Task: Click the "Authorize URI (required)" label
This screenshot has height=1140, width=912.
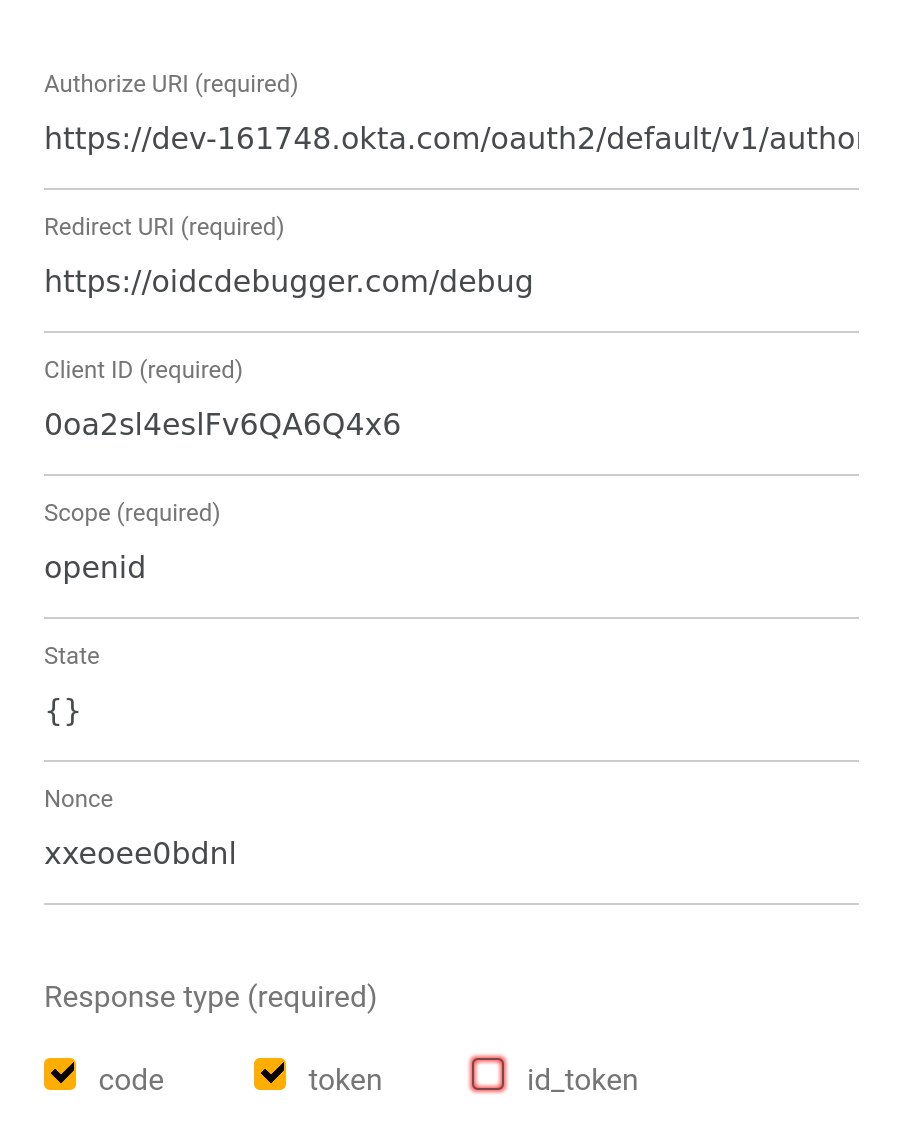Action: tap(171, 84)
